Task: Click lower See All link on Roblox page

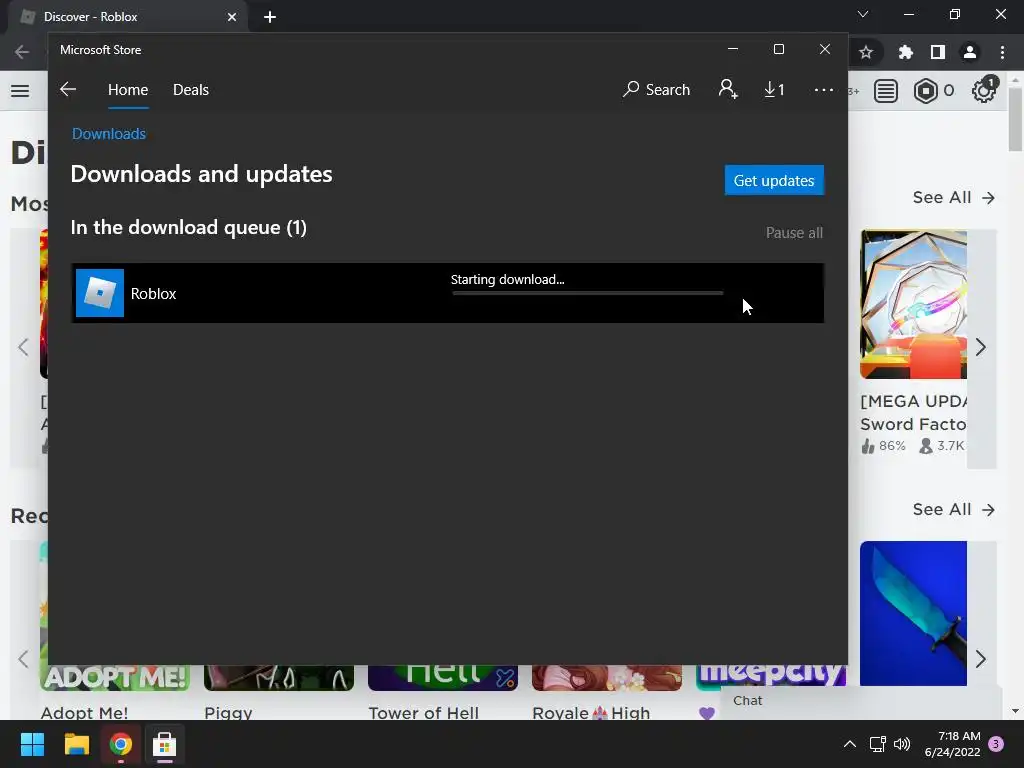Action: tap(953, 509)
